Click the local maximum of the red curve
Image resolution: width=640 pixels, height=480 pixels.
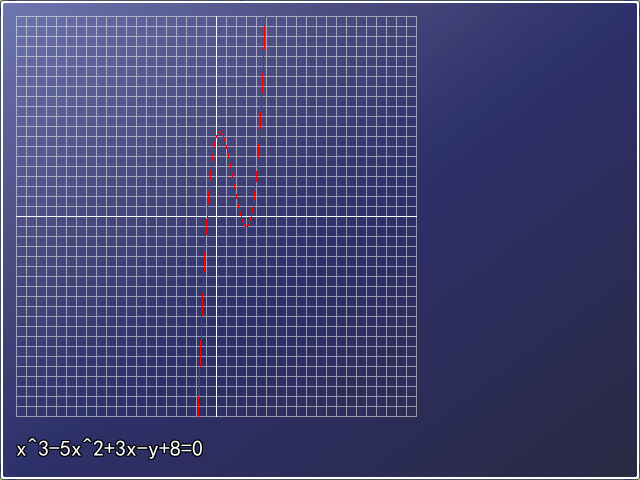tap(220, 132)
